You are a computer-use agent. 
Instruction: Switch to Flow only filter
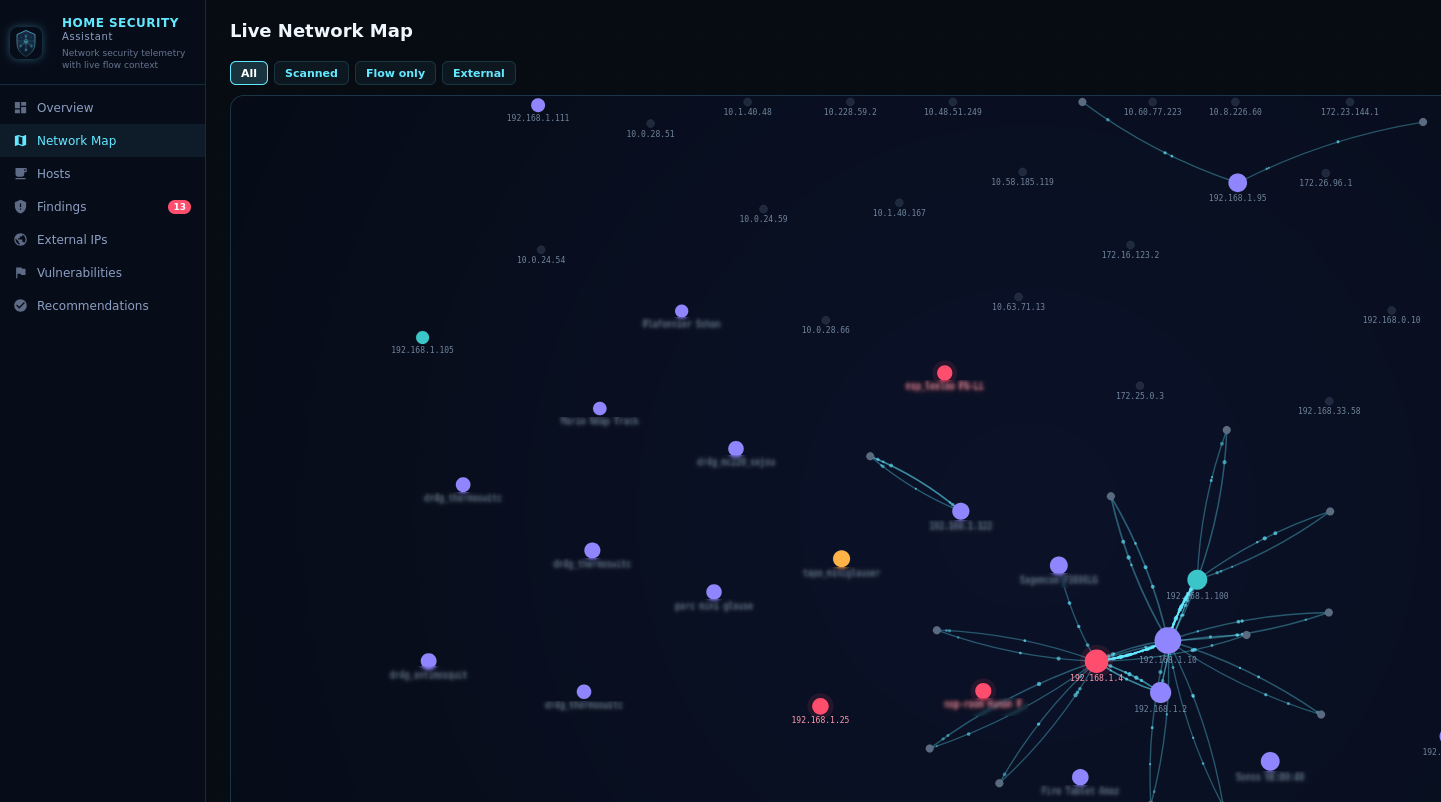395,73
